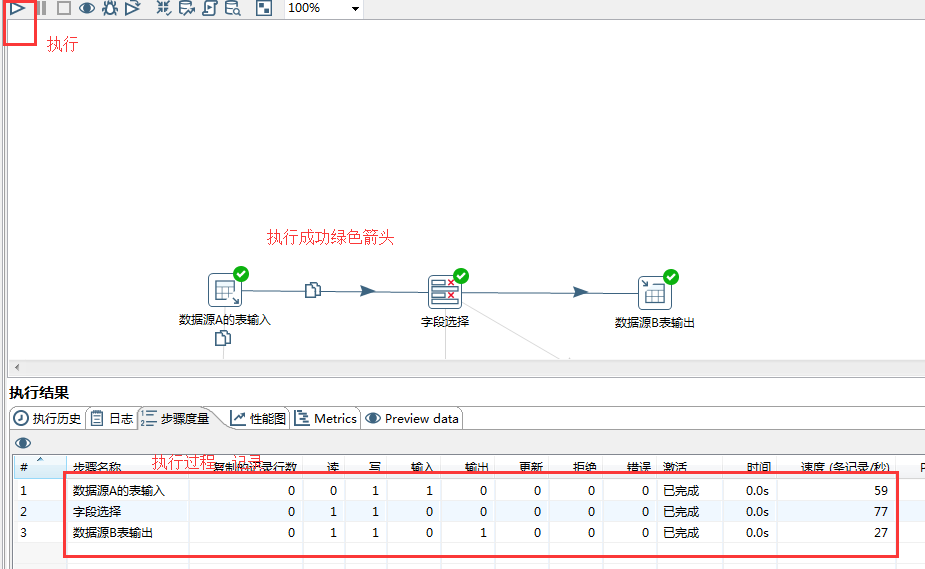Debug the transformation with the bug icon

tap(110, 8)
